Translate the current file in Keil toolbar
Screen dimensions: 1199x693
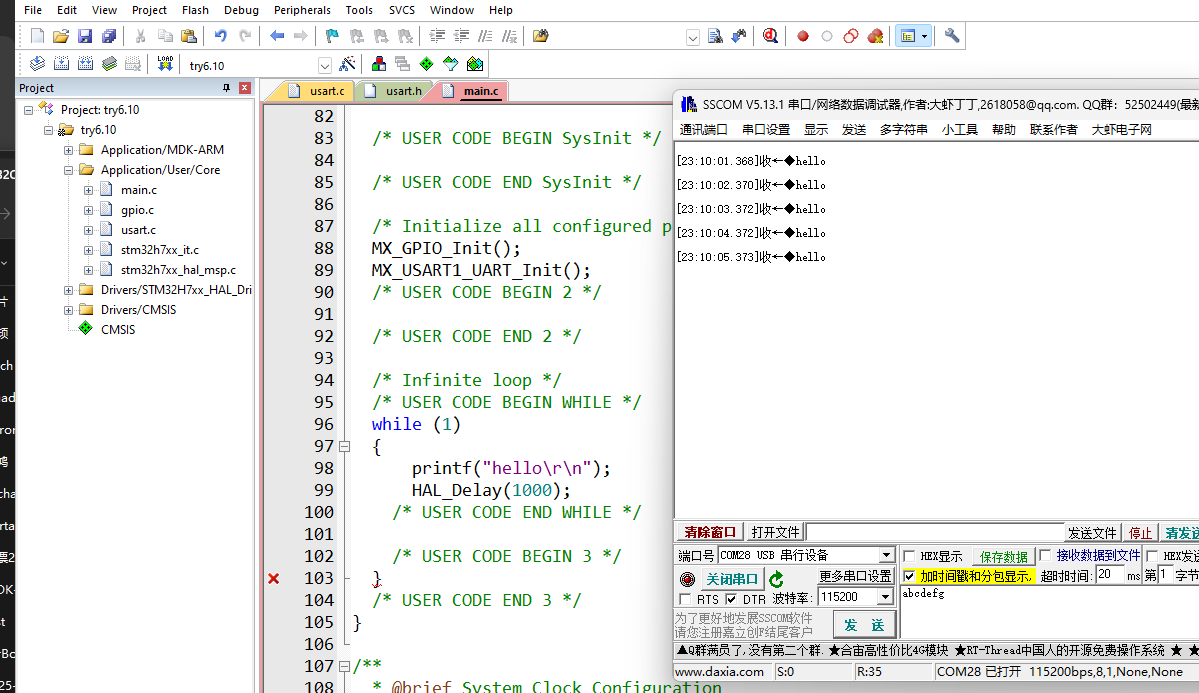pyautogui.click(x=37, y=64)
